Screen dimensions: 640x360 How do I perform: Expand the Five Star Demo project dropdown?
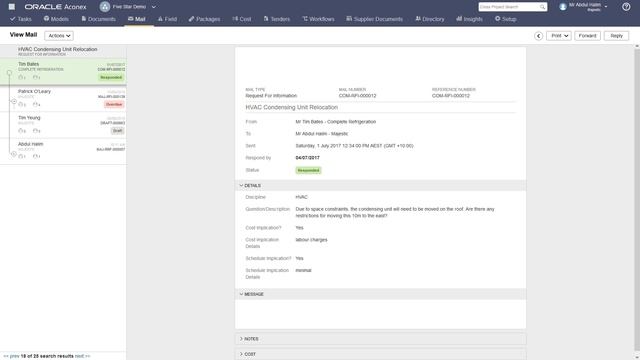pyautogui.click(x=153, y=7)
